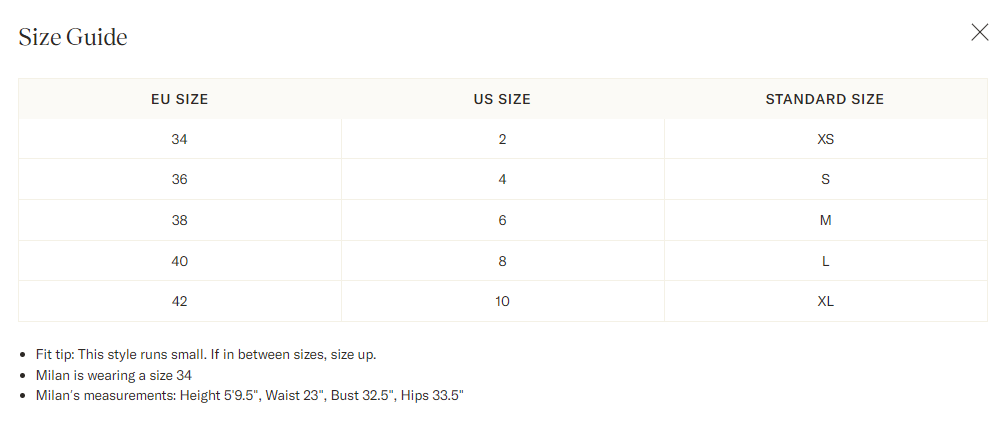Select EU size 40 cell
1000x448 pixels.
point(180,261)
